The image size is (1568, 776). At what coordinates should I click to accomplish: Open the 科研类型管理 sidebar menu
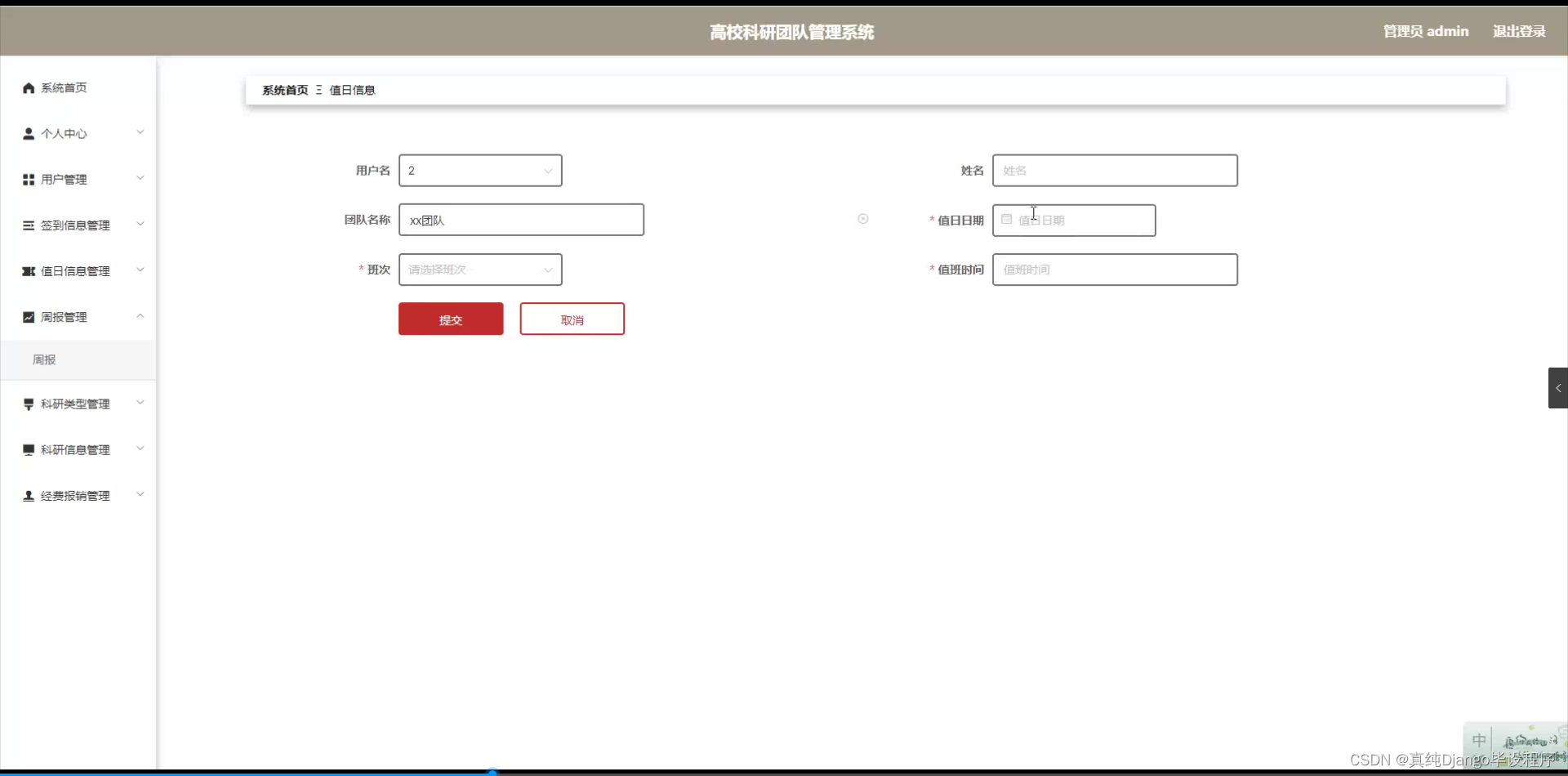78,404
